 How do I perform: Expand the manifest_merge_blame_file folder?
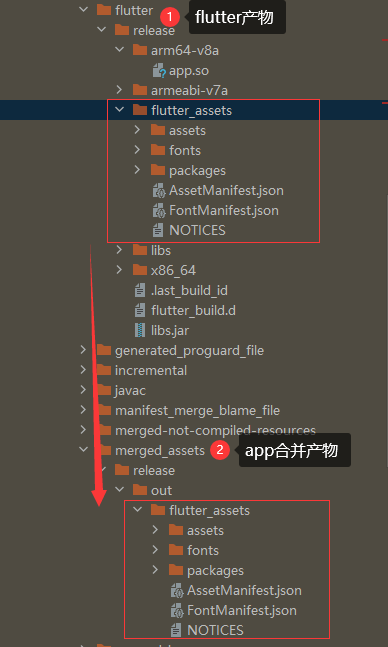83,410
